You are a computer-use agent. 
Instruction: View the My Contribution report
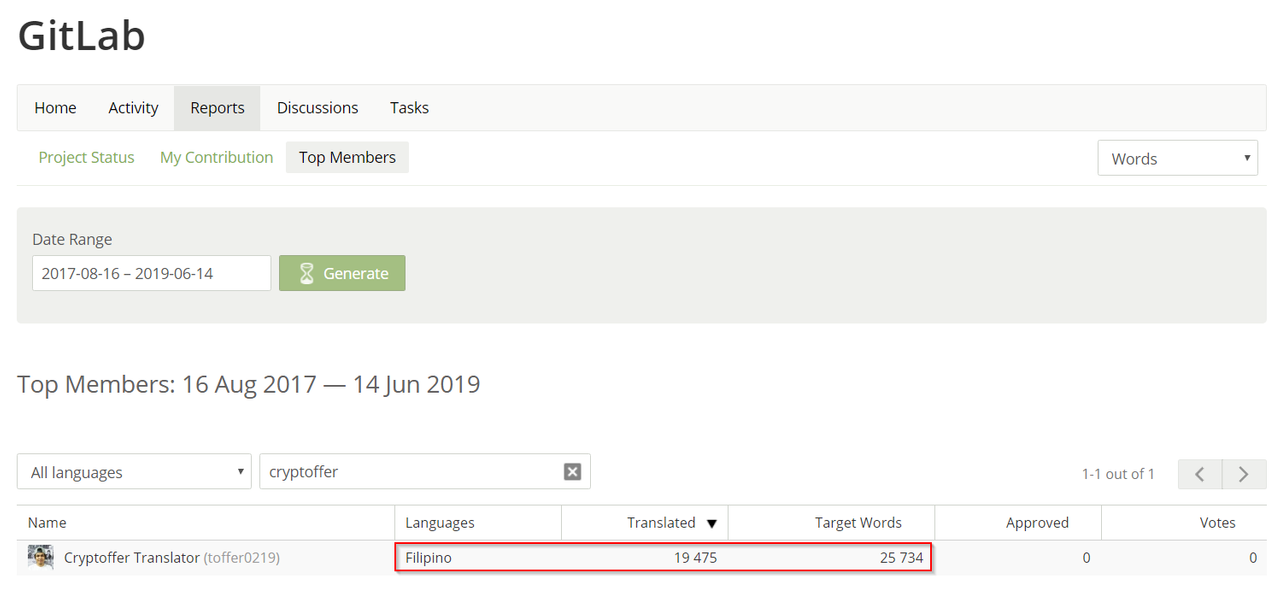click(x=216, y=157)
